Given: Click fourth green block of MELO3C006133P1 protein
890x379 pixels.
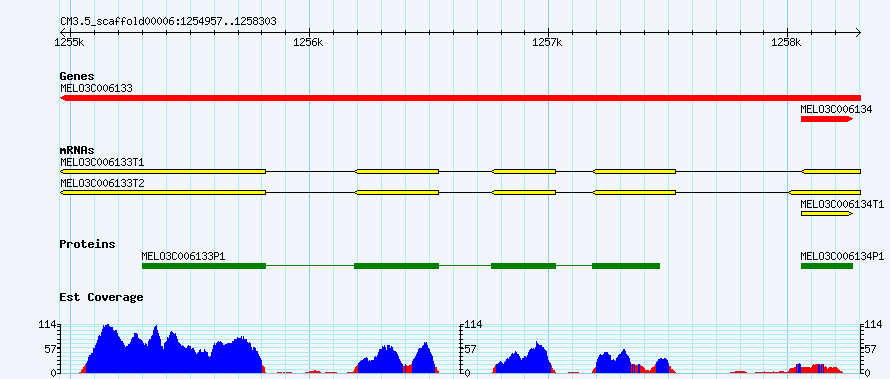Looking at the screenshot, I should pos(625,266).
